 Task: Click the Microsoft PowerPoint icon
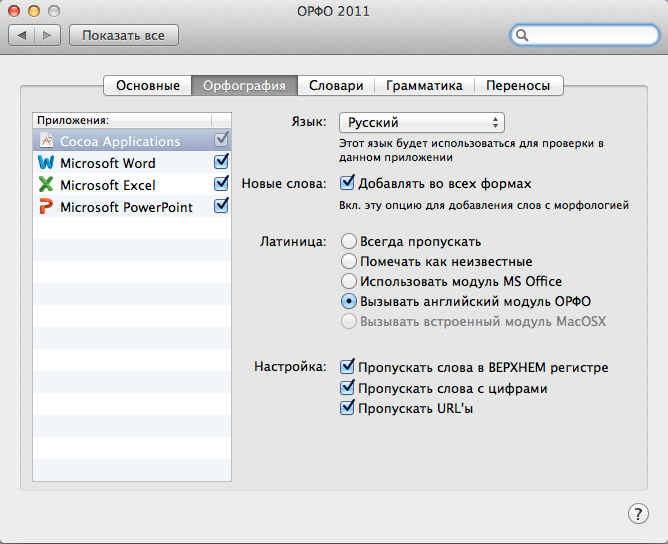coord(46,207)
